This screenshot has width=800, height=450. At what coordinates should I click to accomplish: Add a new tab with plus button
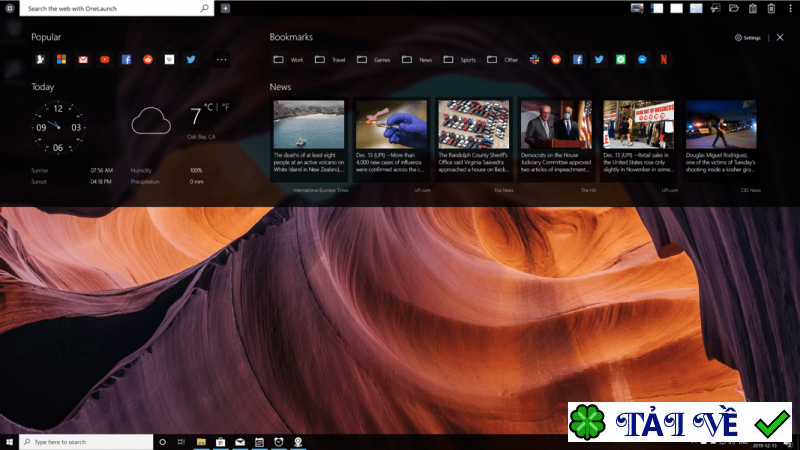[x=226, y=8]
